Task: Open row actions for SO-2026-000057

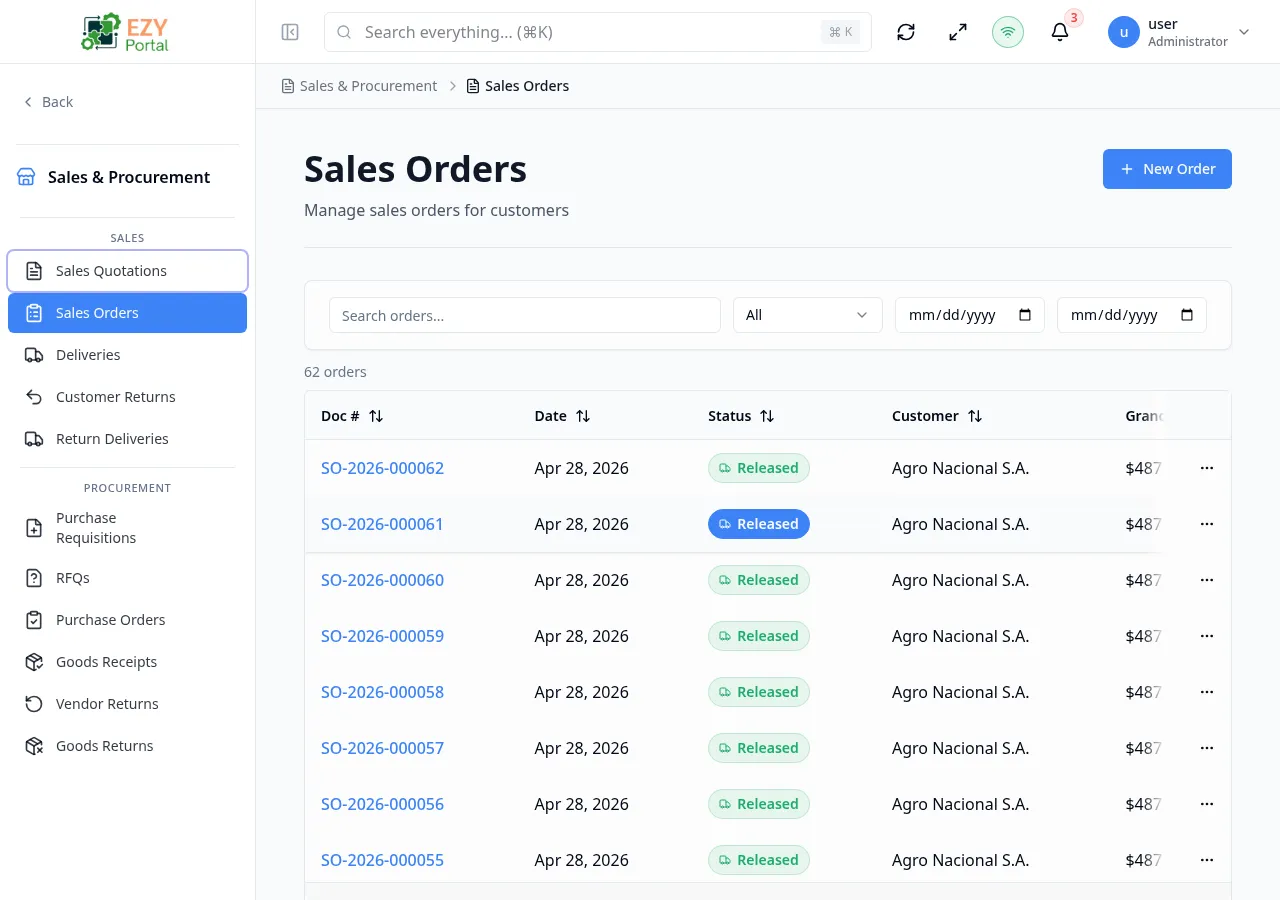Action: click(1207, 748)
